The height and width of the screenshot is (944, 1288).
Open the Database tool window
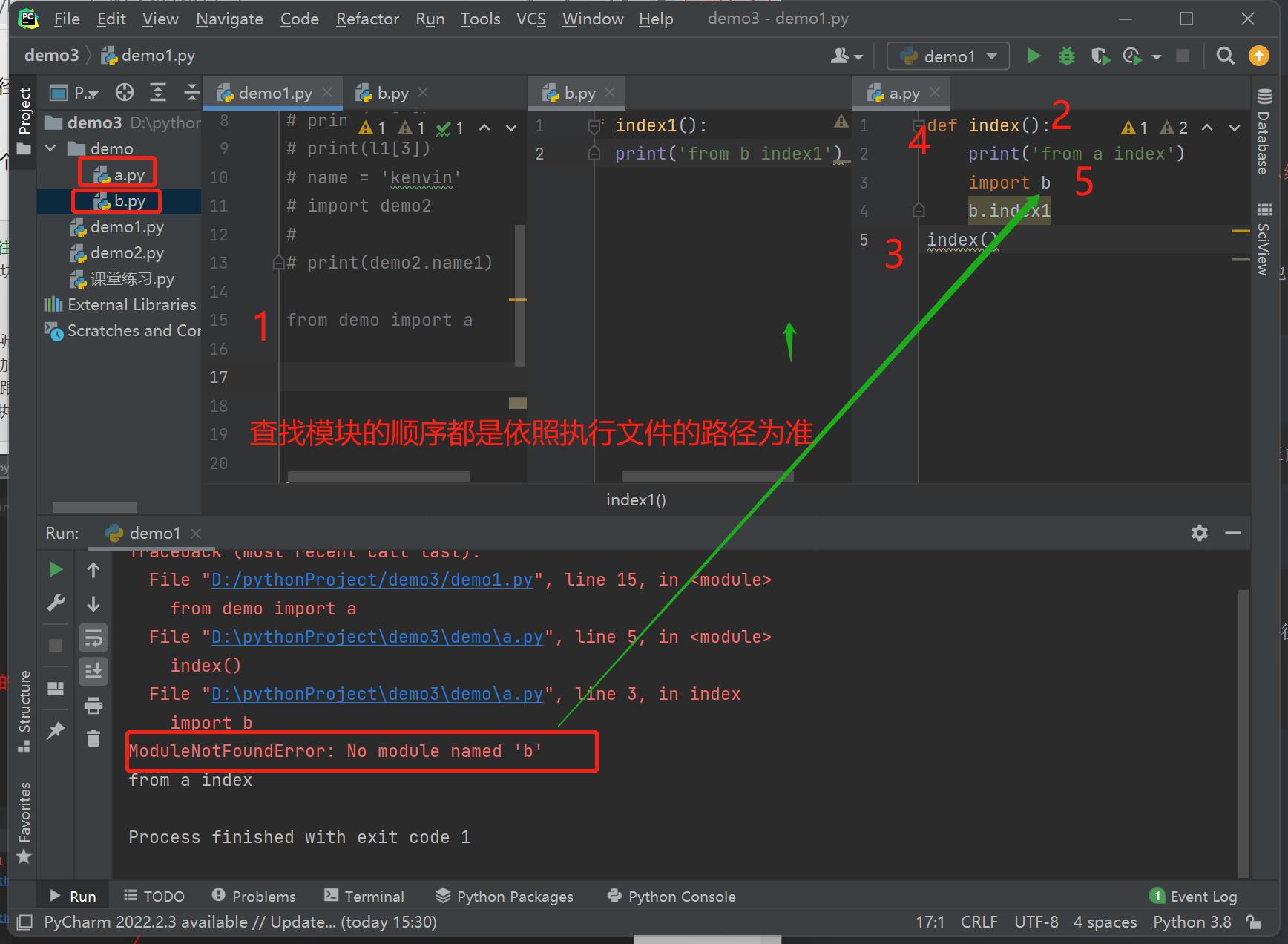pos(1264,131)
